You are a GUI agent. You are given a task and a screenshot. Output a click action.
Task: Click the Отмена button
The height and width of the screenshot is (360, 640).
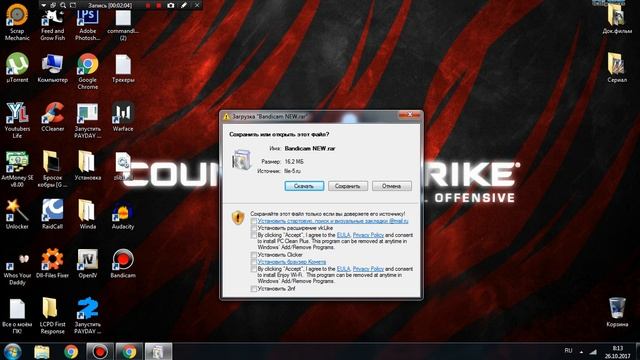click(x=391, y=186)
